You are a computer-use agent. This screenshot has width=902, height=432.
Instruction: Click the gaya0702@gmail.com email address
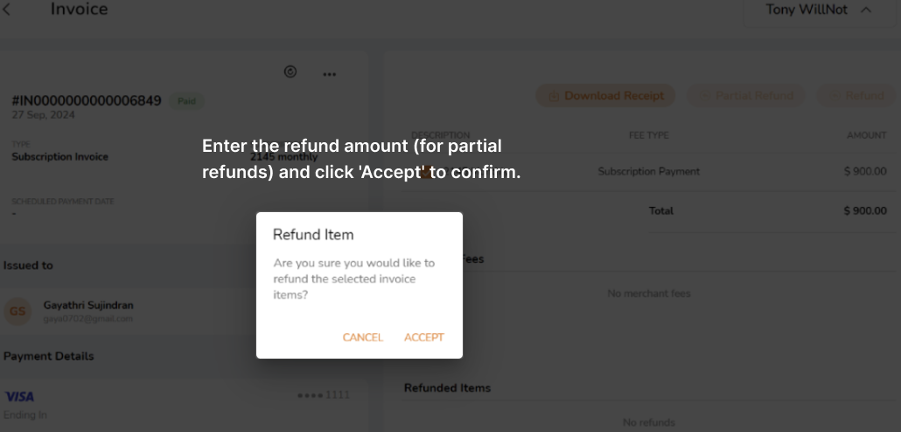click(x=88, y=319)
